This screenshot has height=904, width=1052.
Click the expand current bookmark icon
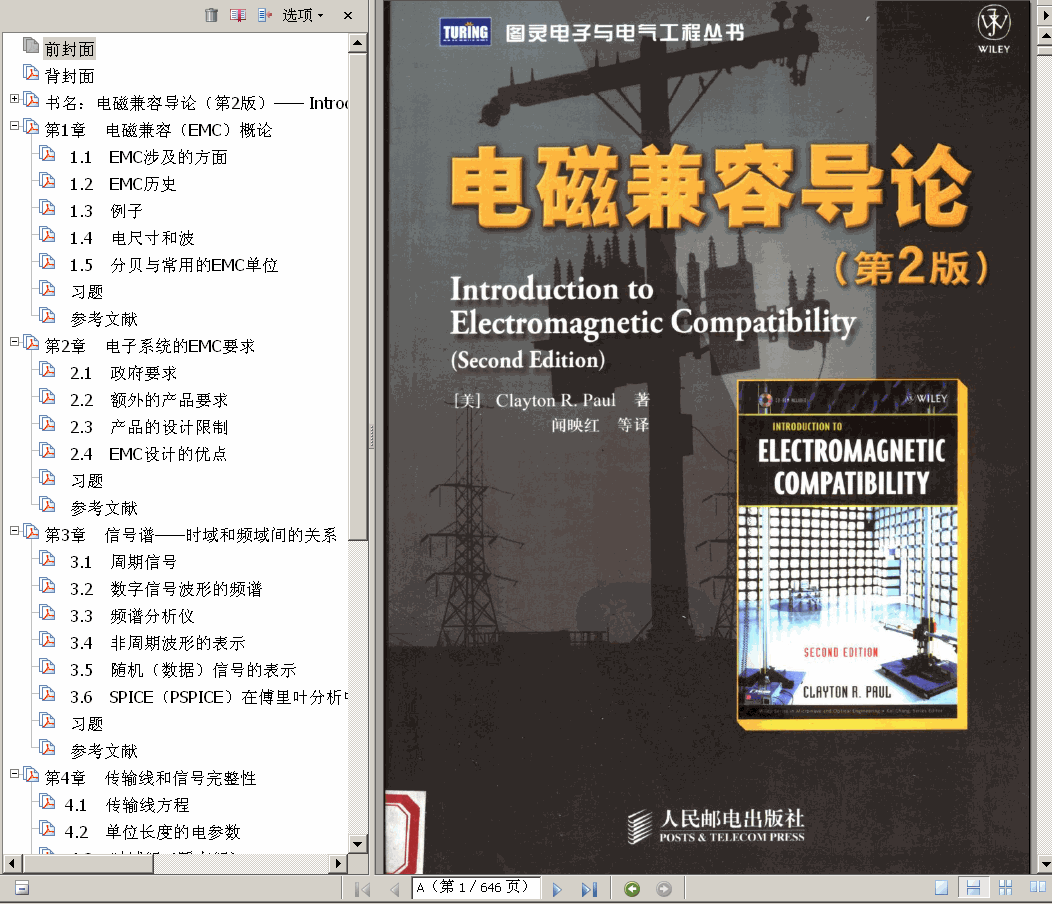[x=264, y=15]
